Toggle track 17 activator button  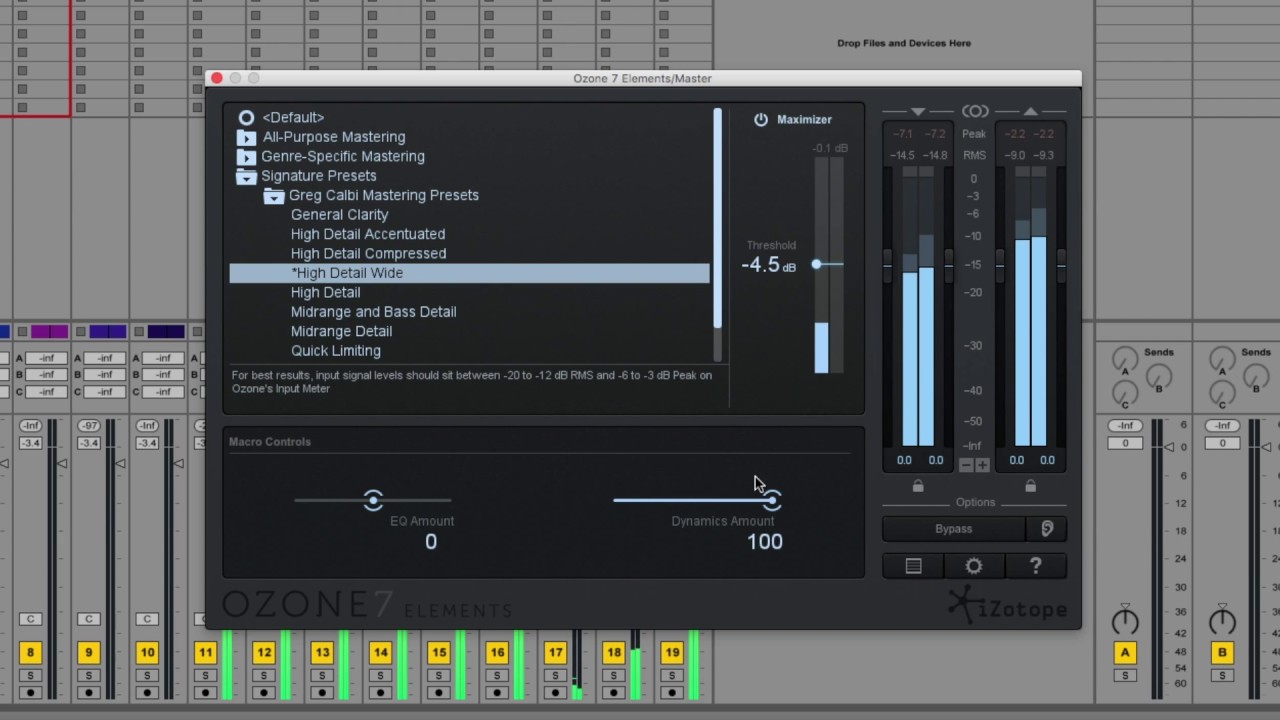point(555,652)
